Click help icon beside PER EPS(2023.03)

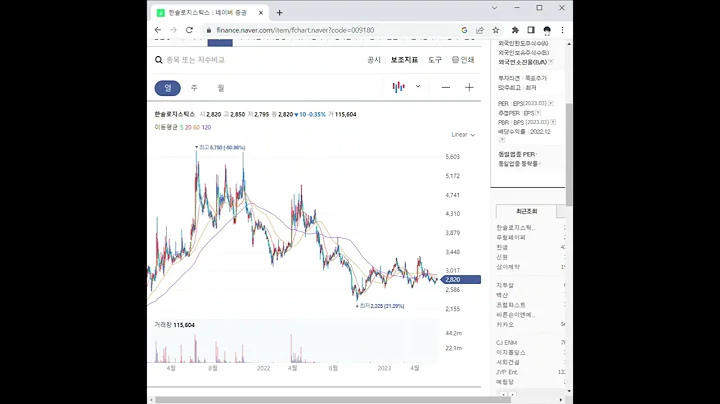551,103
